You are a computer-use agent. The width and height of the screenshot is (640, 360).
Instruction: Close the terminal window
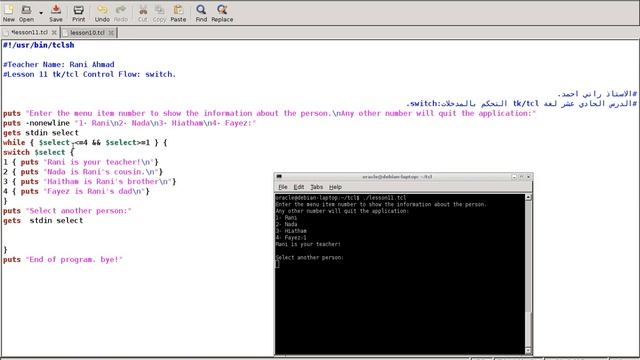[x=529, y=177]
